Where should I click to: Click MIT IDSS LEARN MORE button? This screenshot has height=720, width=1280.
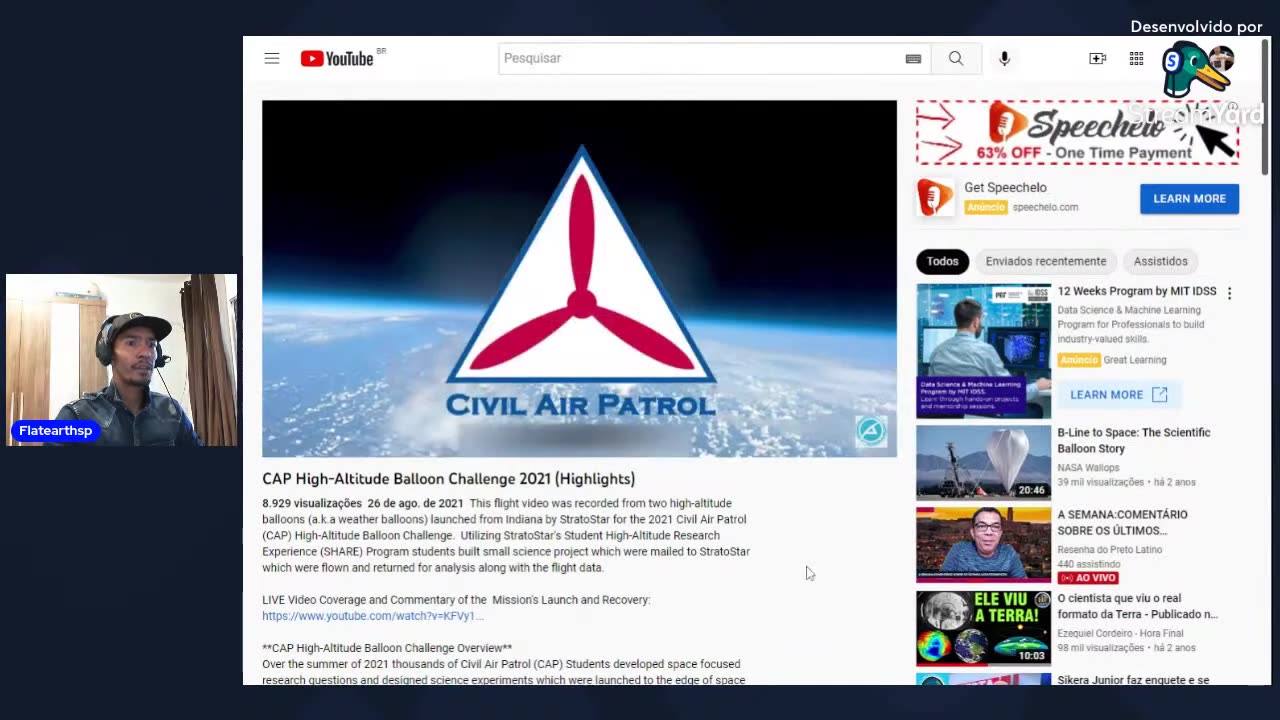click(x=1118, y=395)
